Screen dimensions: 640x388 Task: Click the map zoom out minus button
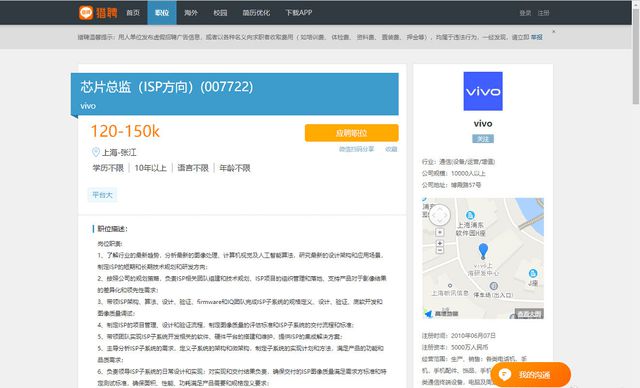click(x=440, y=251)
